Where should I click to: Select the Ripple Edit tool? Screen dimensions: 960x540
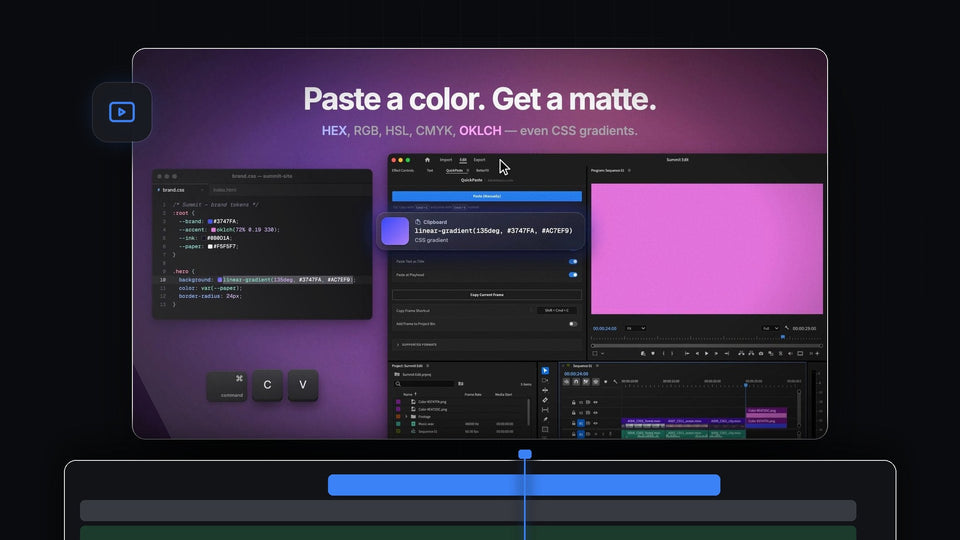click(x=545, y=390)
